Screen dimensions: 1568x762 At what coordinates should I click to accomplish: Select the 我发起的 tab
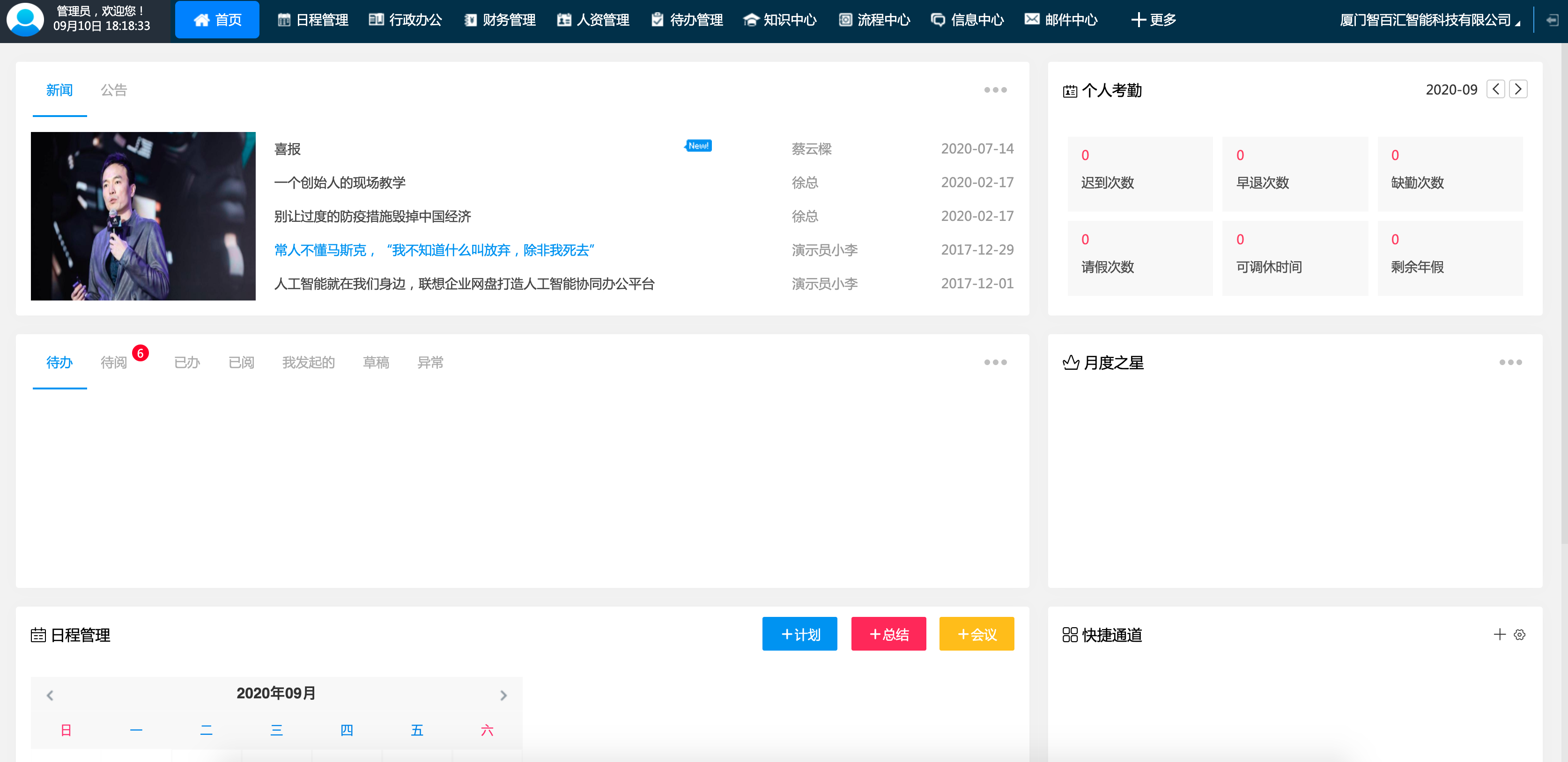[x=309, y=362]
